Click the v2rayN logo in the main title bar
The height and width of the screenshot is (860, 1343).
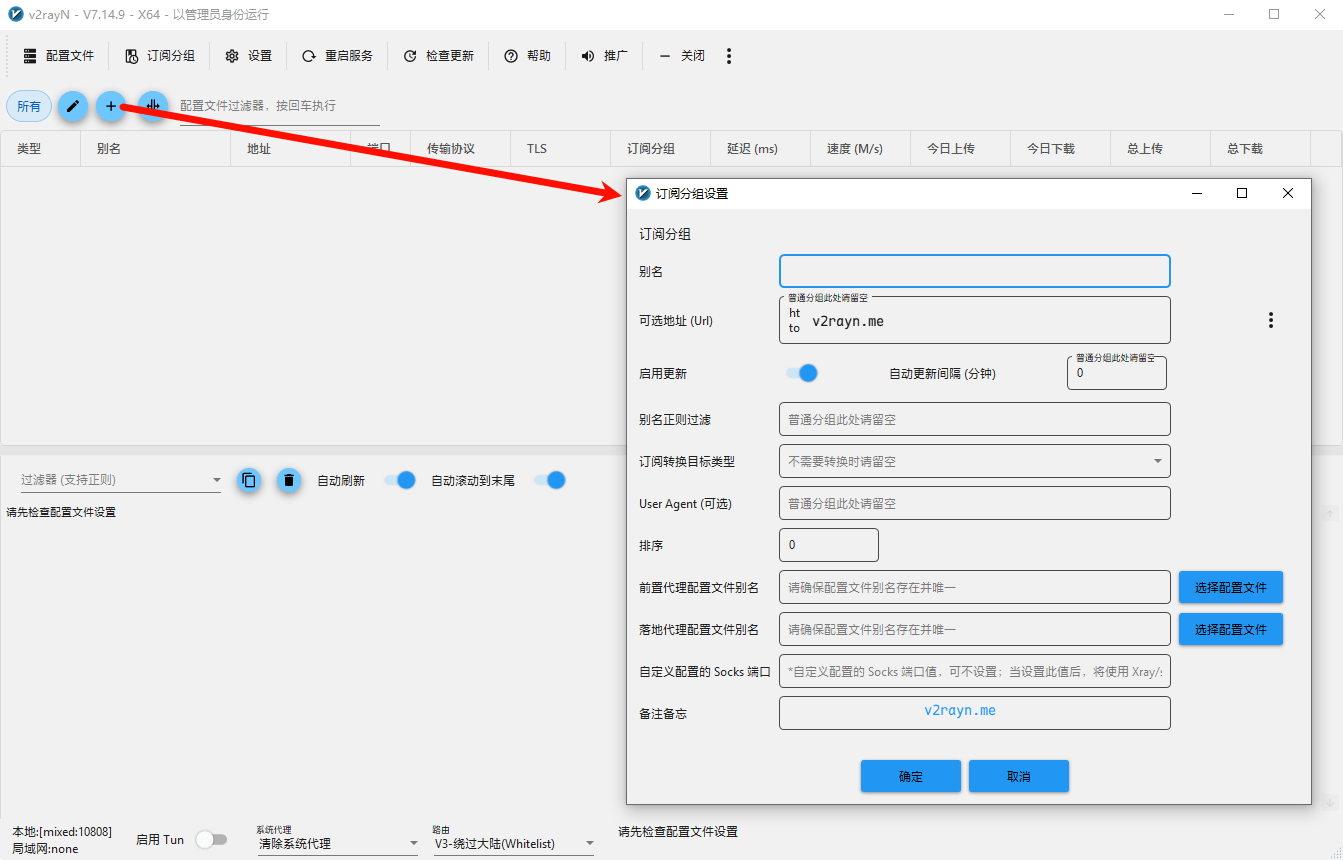(15, 14)
